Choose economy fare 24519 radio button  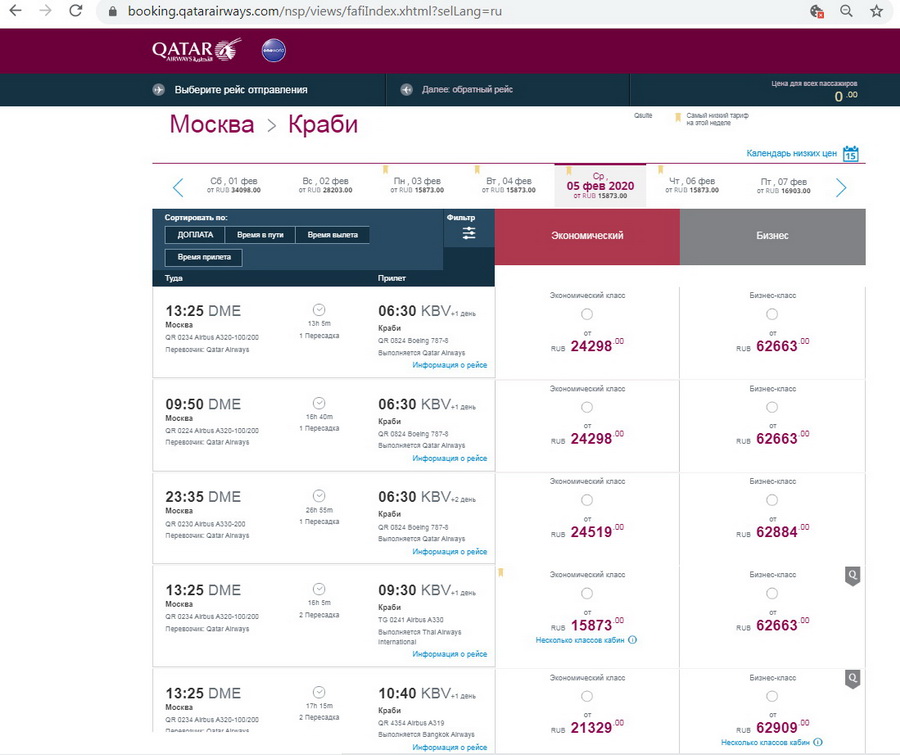pyautogui.click(x=587, y=500)
